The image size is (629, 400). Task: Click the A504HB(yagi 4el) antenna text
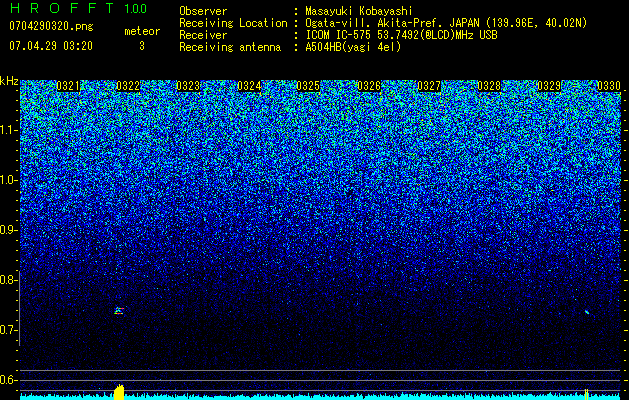coord(353,47)
